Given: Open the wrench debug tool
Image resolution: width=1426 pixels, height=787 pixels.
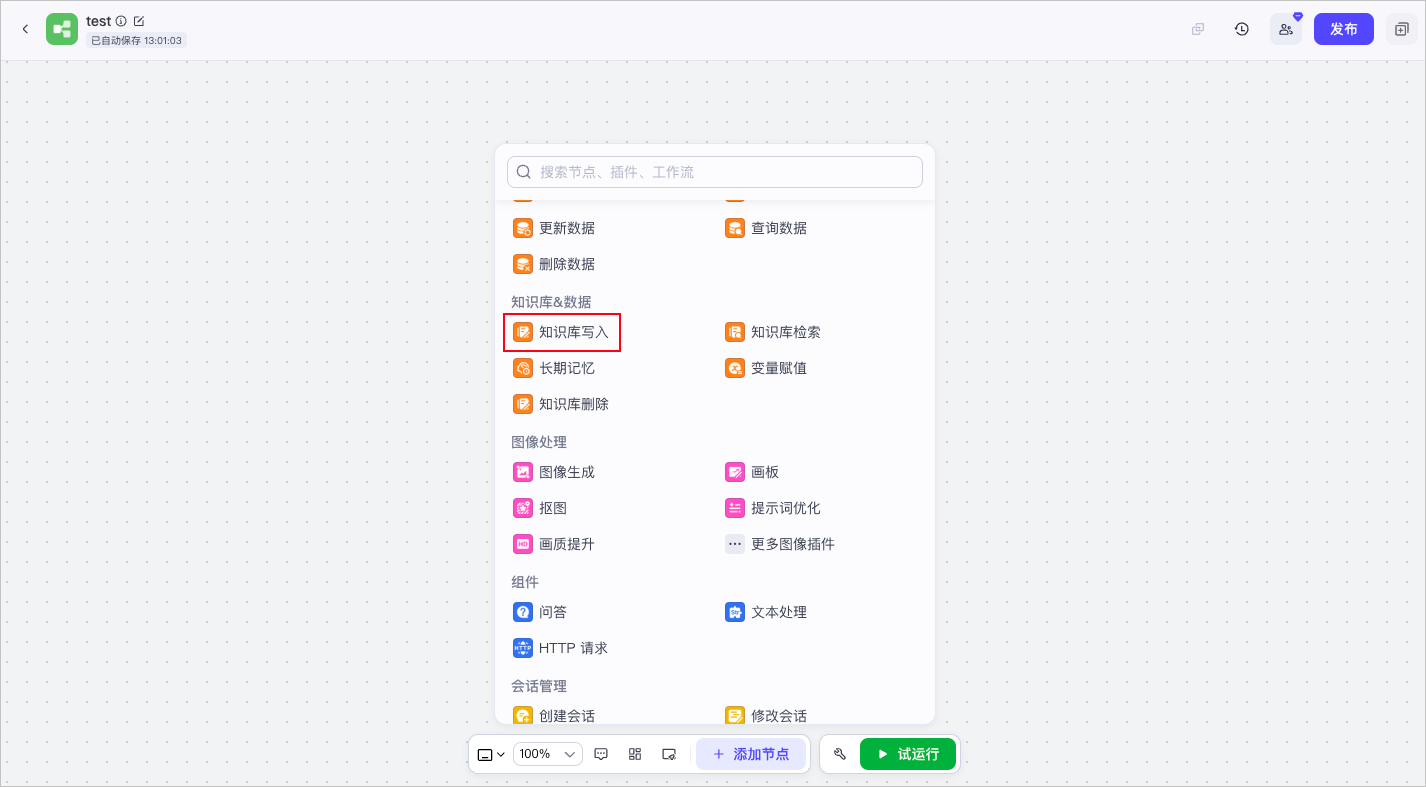Looking at the screenshot, I should click(840, 754).
